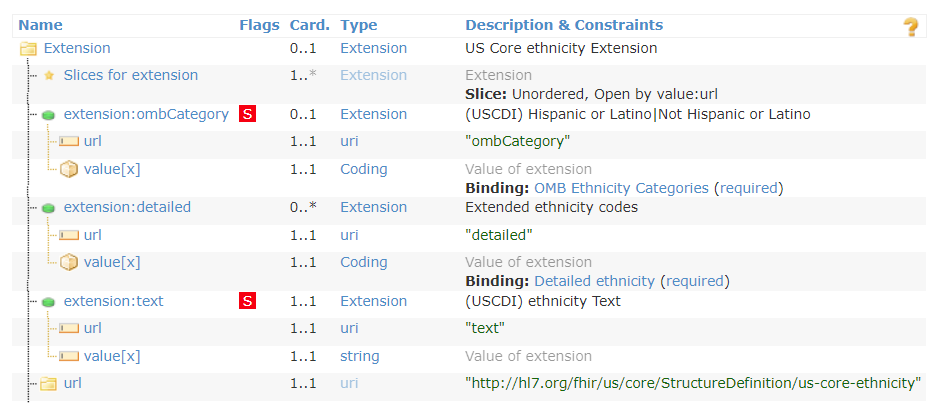Select the extension:detailed tree item
The width and height of the screenshot is (945, 403).
tap(127, 207)
